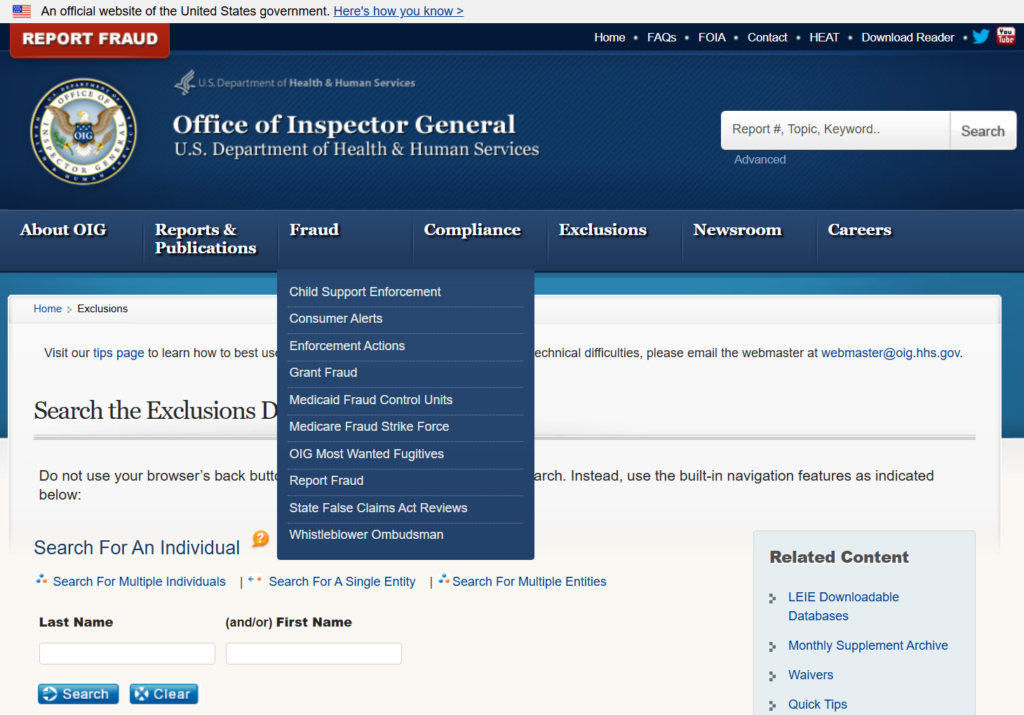Viewport: 1024px width, 715px height.
Task: Click the HHS eagle logo above title
Action: point(185,82)
